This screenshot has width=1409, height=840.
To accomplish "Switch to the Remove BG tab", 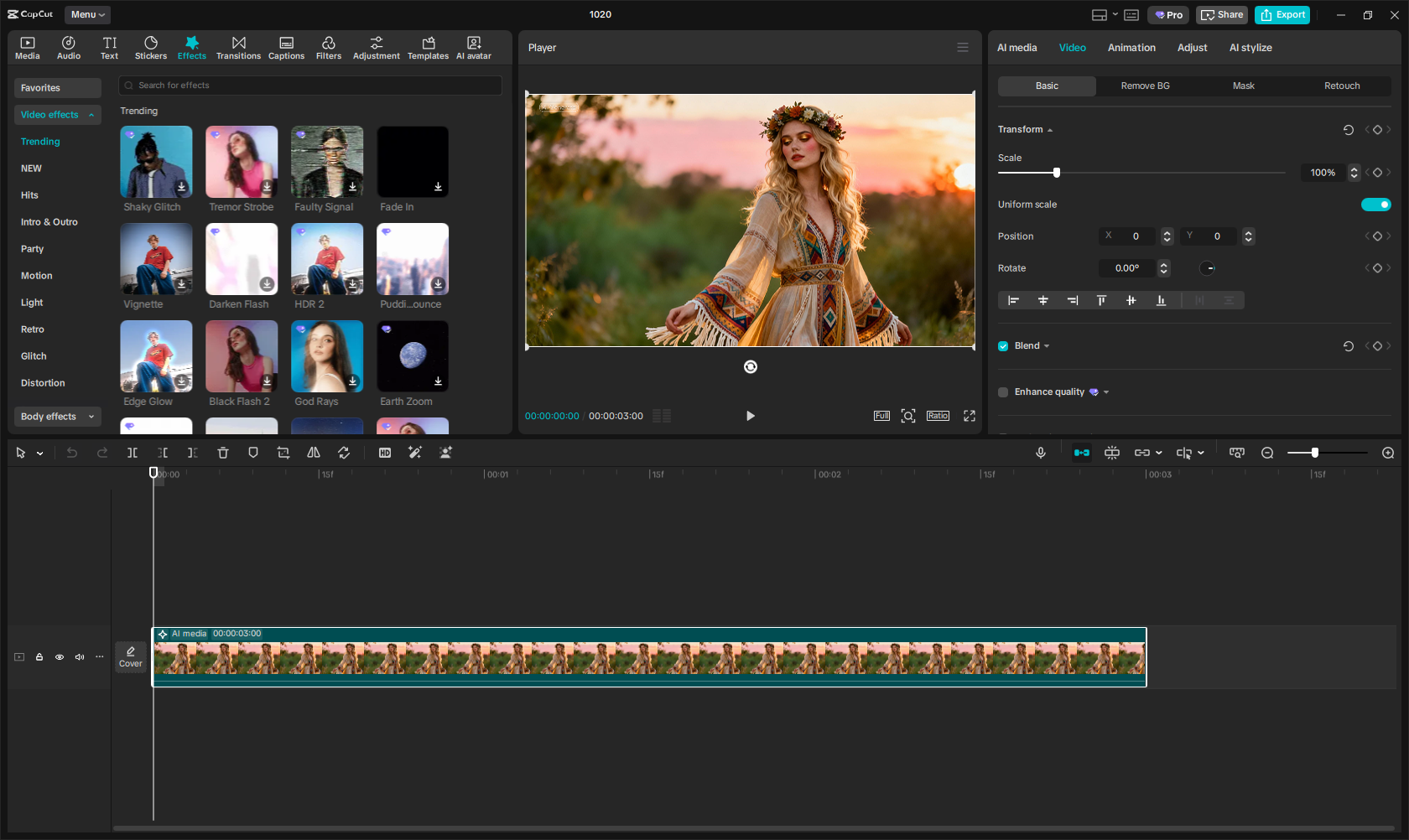I will [x=1144, y=86].
